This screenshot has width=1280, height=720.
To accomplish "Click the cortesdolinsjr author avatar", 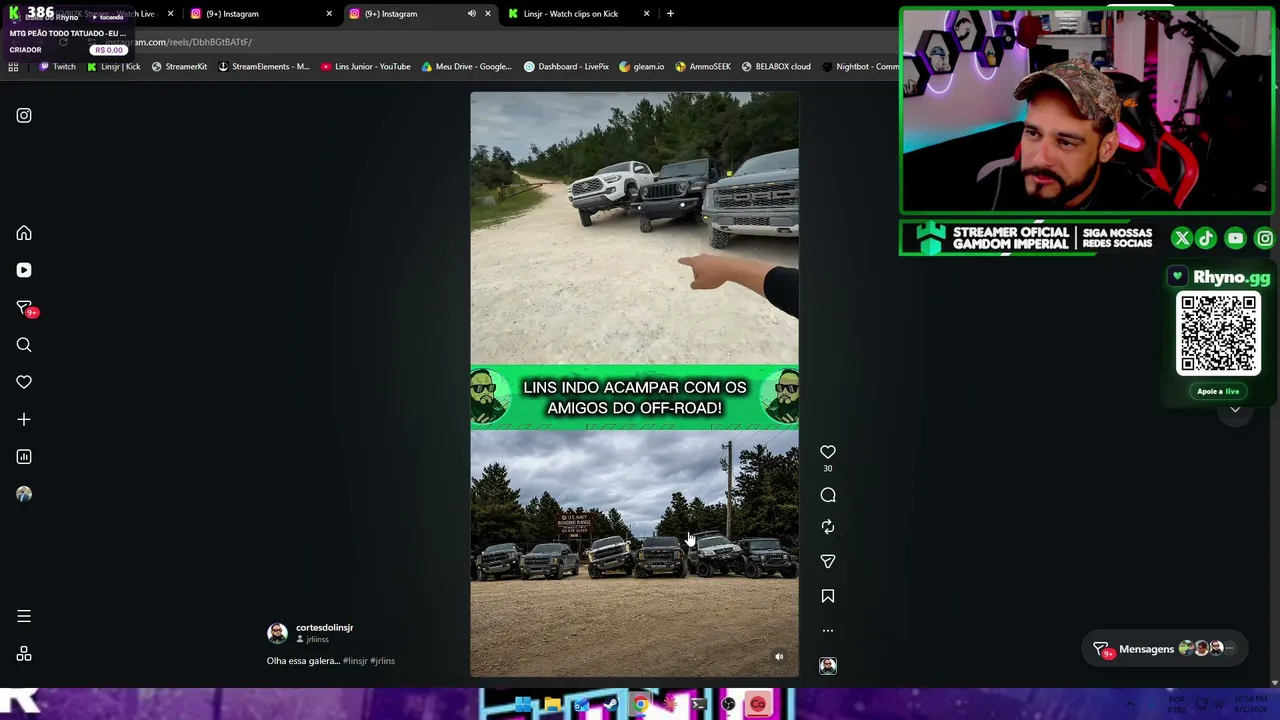I will click(x=277, y=633).
